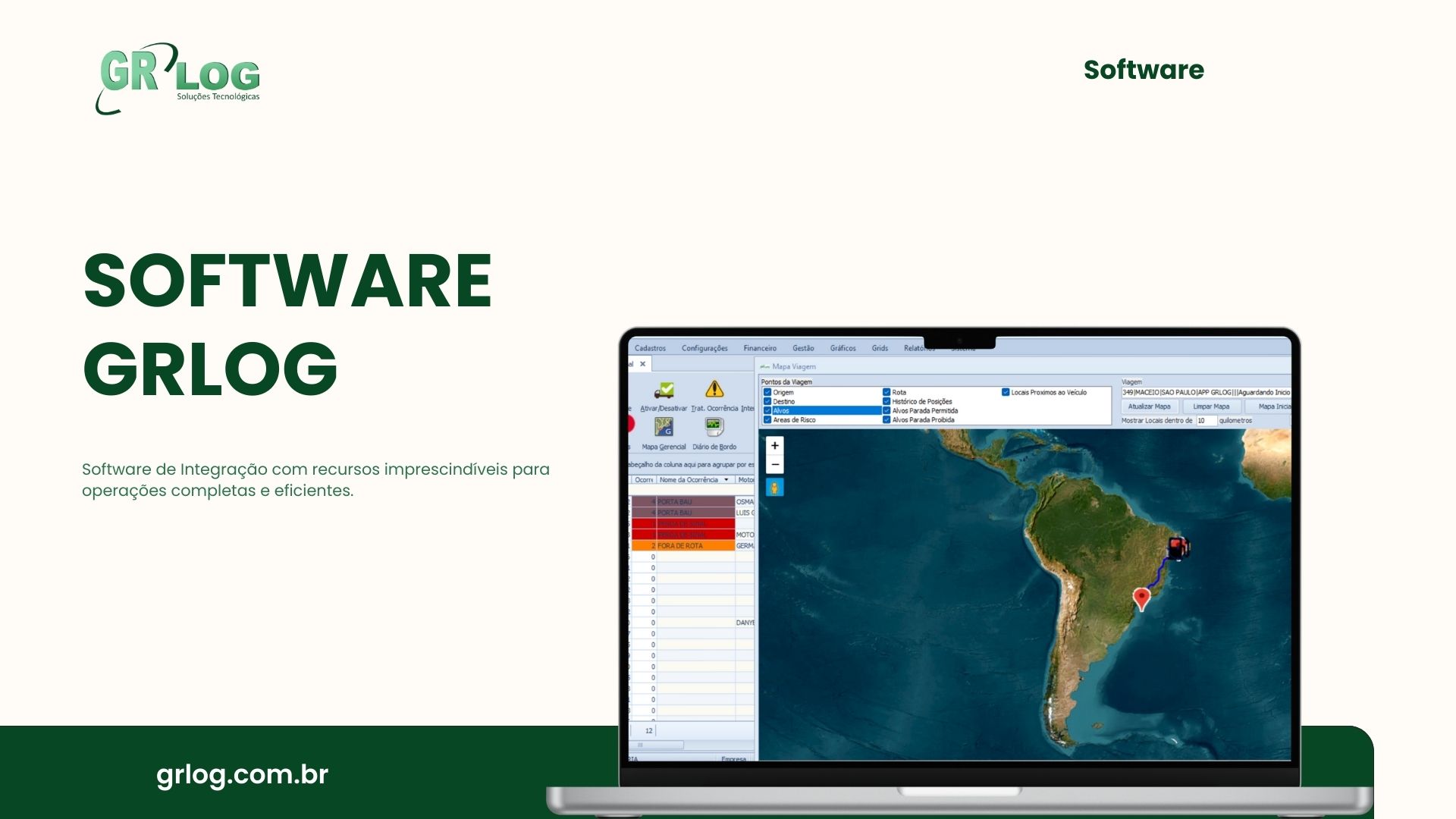Click the Software label in the header
The image size is (1456, 819).
point(1144,70)
